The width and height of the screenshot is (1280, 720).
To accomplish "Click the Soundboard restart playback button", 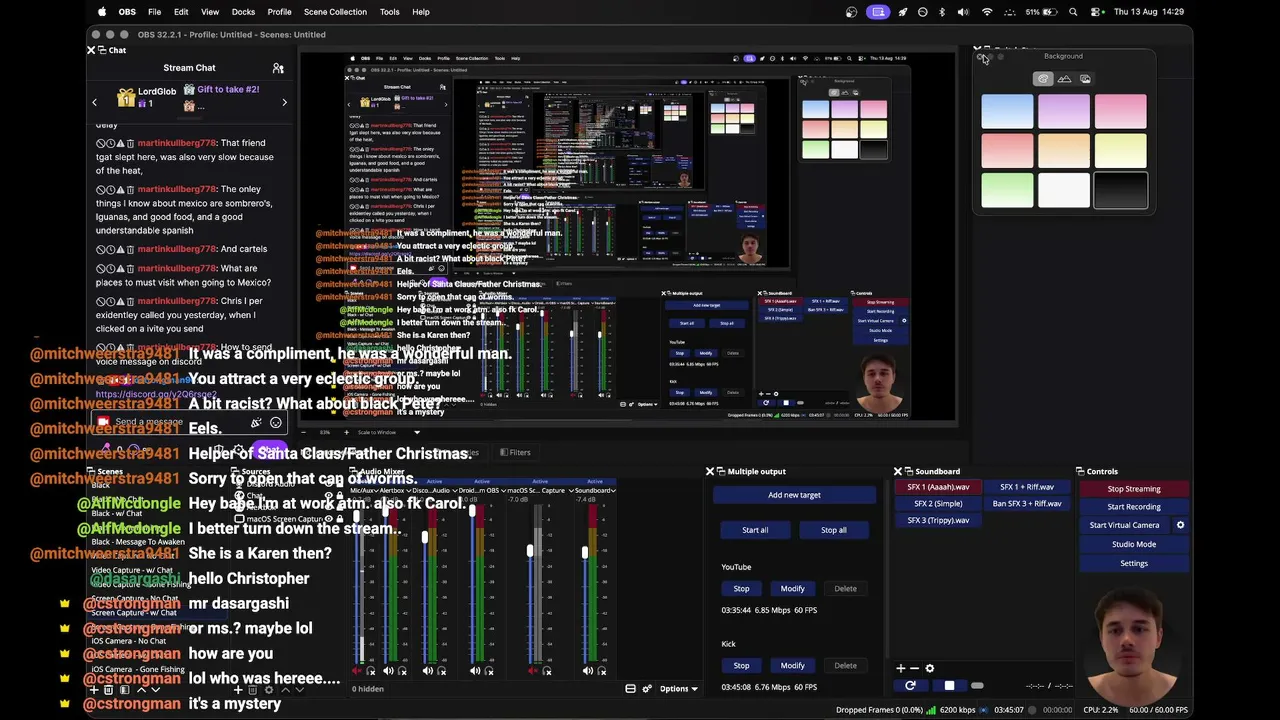I will pos(910,686).
